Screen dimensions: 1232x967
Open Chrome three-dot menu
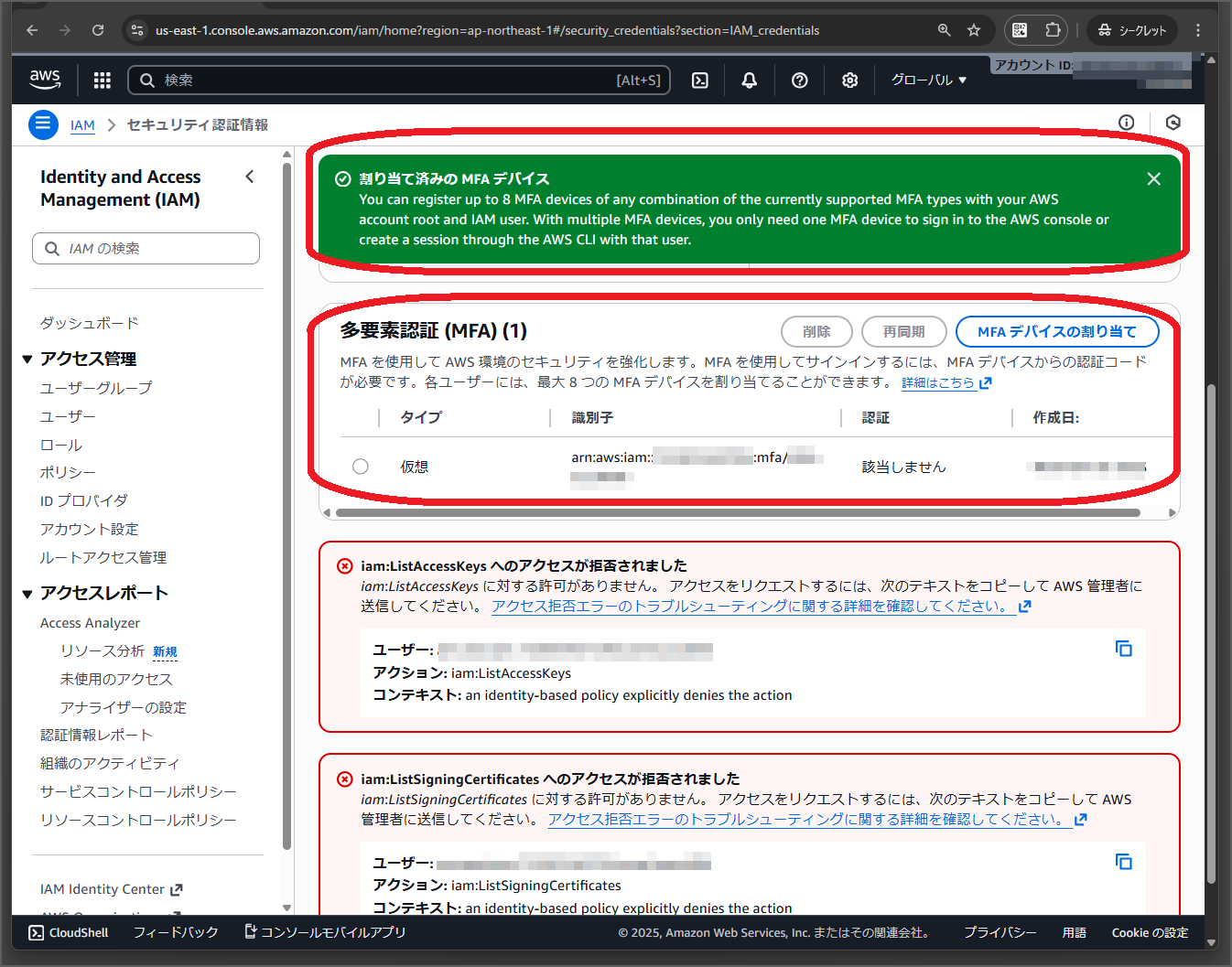(1198, 30)
